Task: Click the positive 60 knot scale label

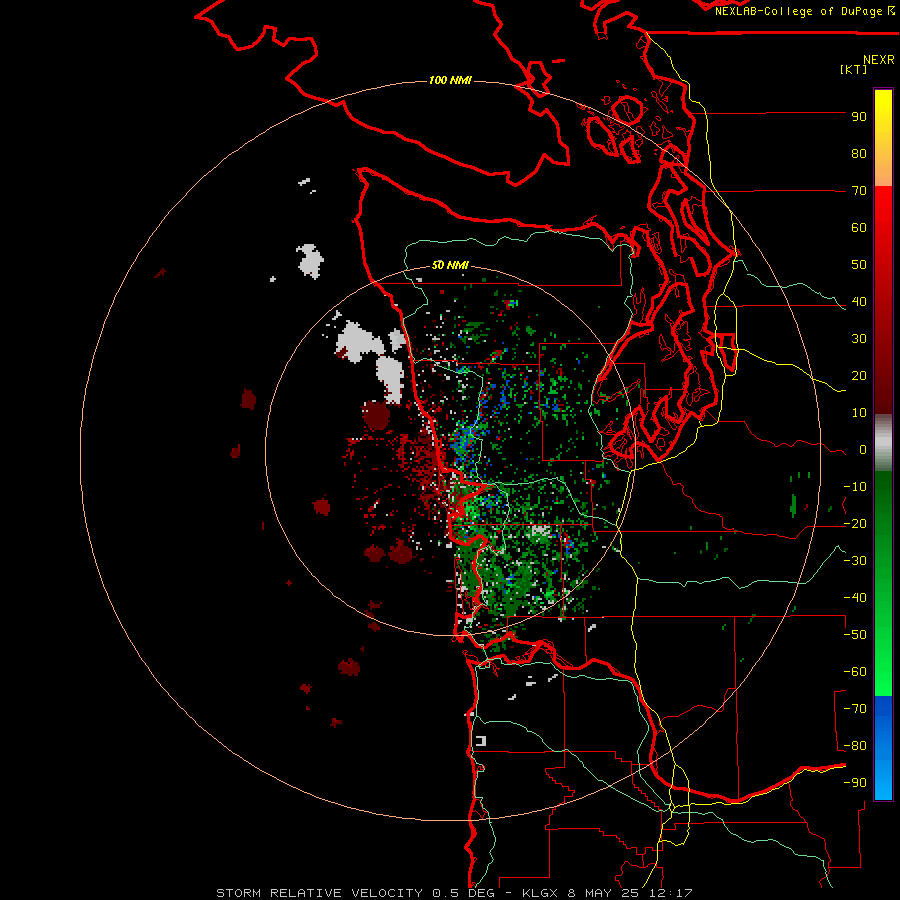Action: (x=859, y=228)
